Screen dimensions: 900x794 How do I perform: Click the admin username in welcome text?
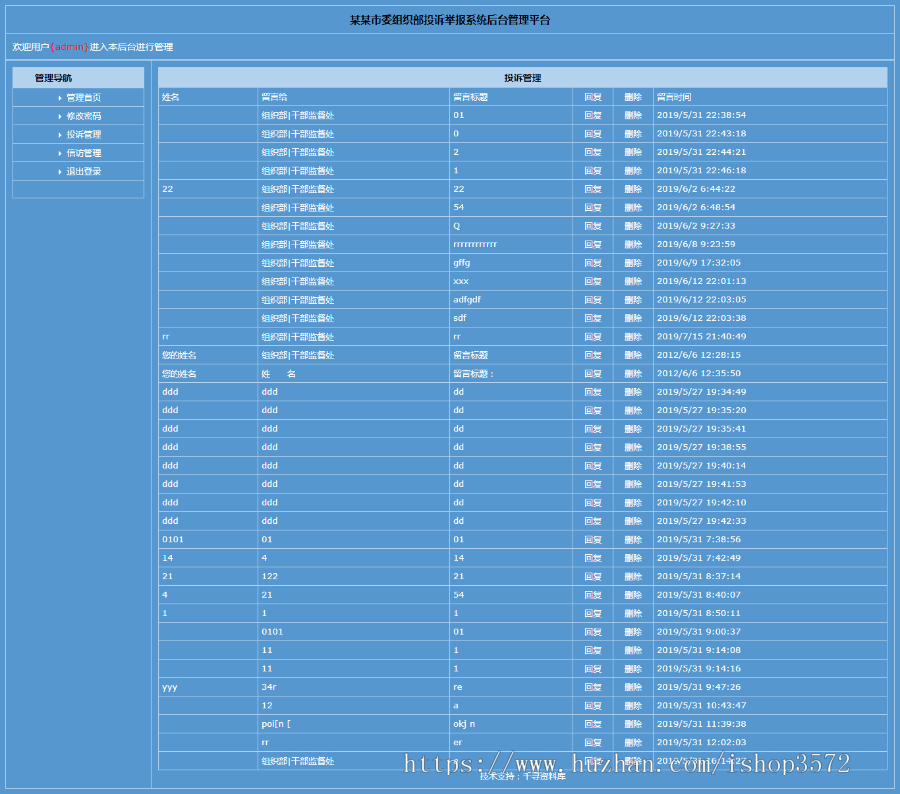(69, 47)
